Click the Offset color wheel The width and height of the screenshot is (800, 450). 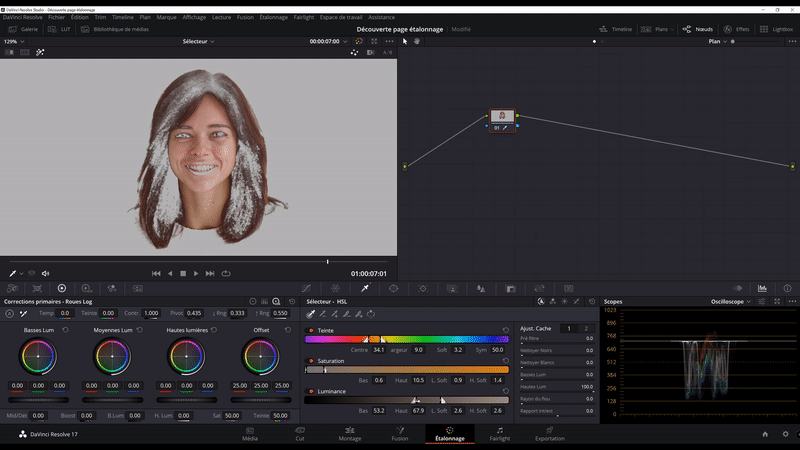click(x=260, y=356)
